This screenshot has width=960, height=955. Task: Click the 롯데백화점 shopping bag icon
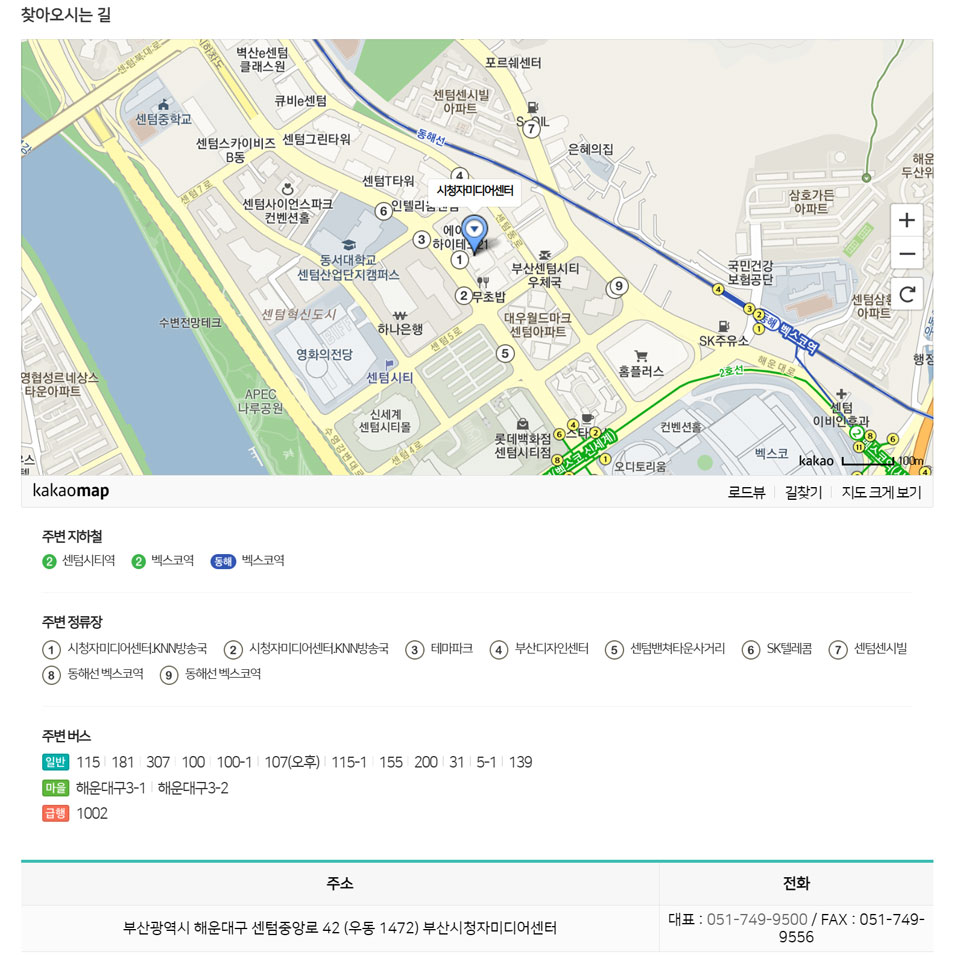coord(522,424)
